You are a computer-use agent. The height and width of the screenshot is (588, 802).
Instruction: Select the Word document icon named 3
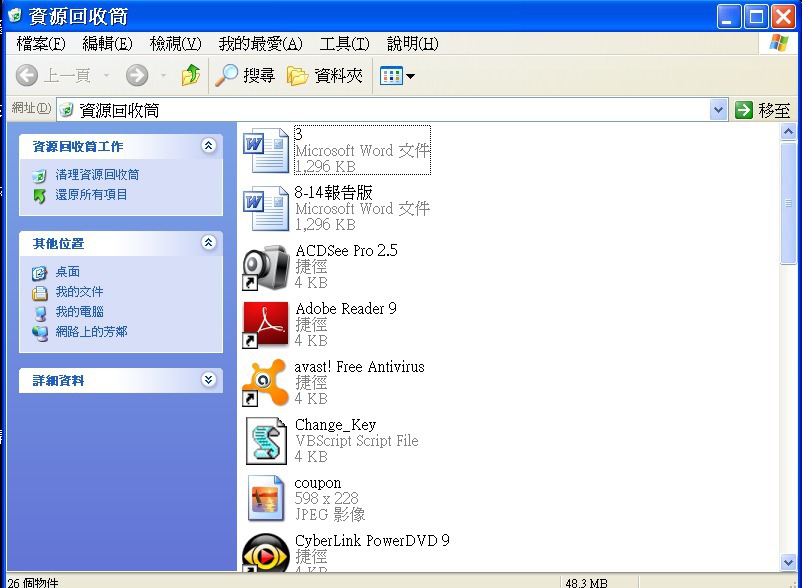[x=265, y=151]
